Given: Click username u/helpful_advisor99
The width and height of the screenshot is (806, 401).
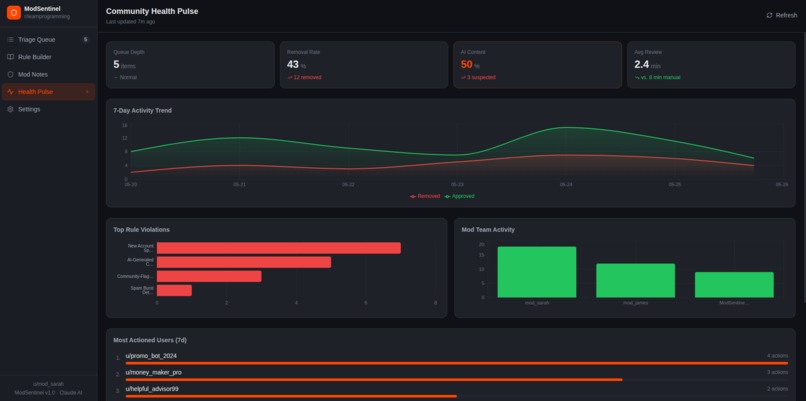Looking at the screenshot, I should pos(152,389).
